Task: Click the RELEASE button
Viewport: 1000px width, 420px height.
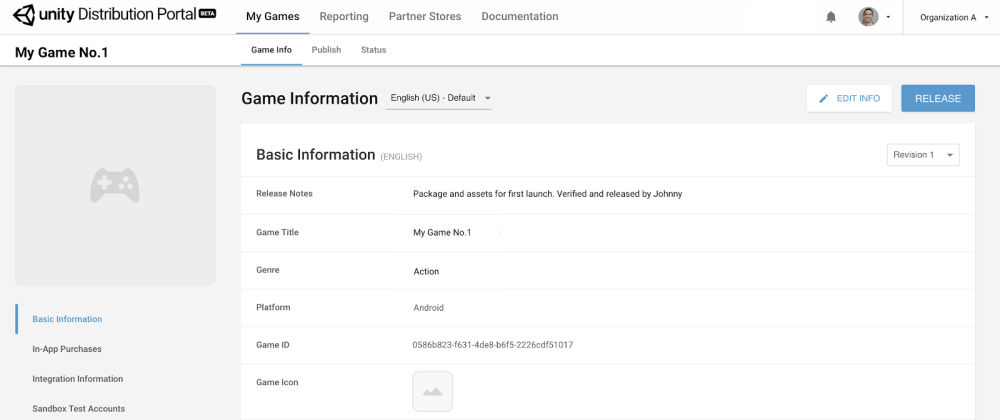Action: (x=938, y=98)
